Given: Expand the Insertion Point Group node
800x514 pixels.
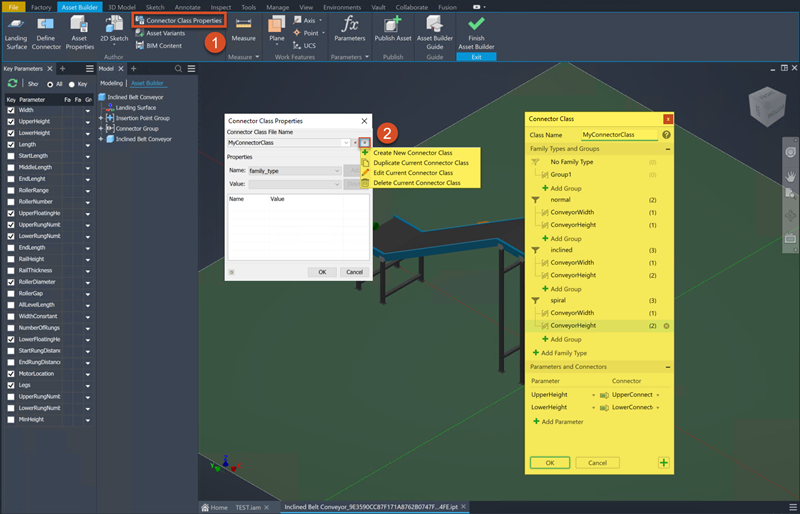Looking at the screenshot, I should 101,118.
